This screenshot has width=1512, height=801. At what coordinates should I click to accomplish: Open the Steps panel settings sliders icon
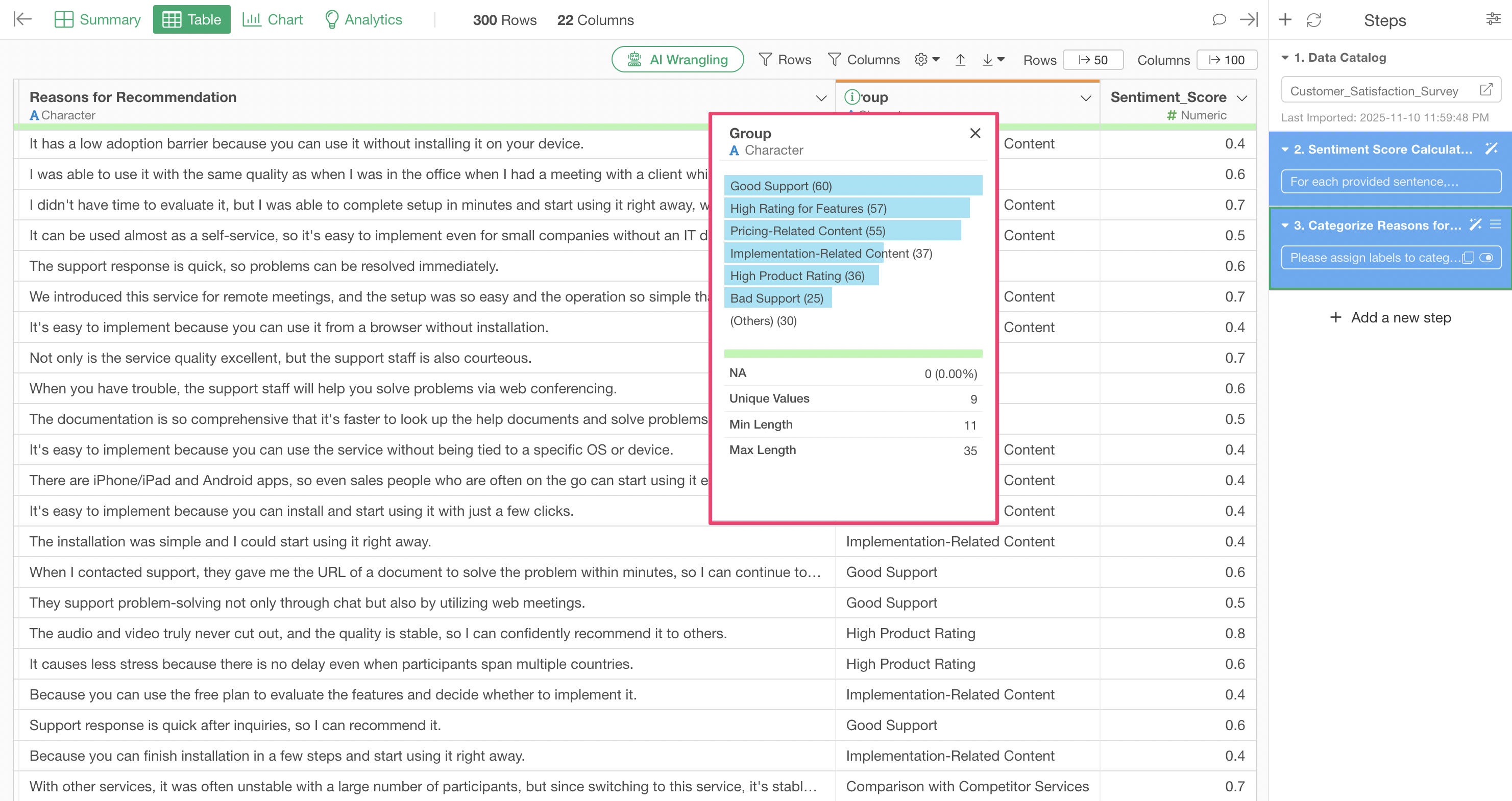1493,20
